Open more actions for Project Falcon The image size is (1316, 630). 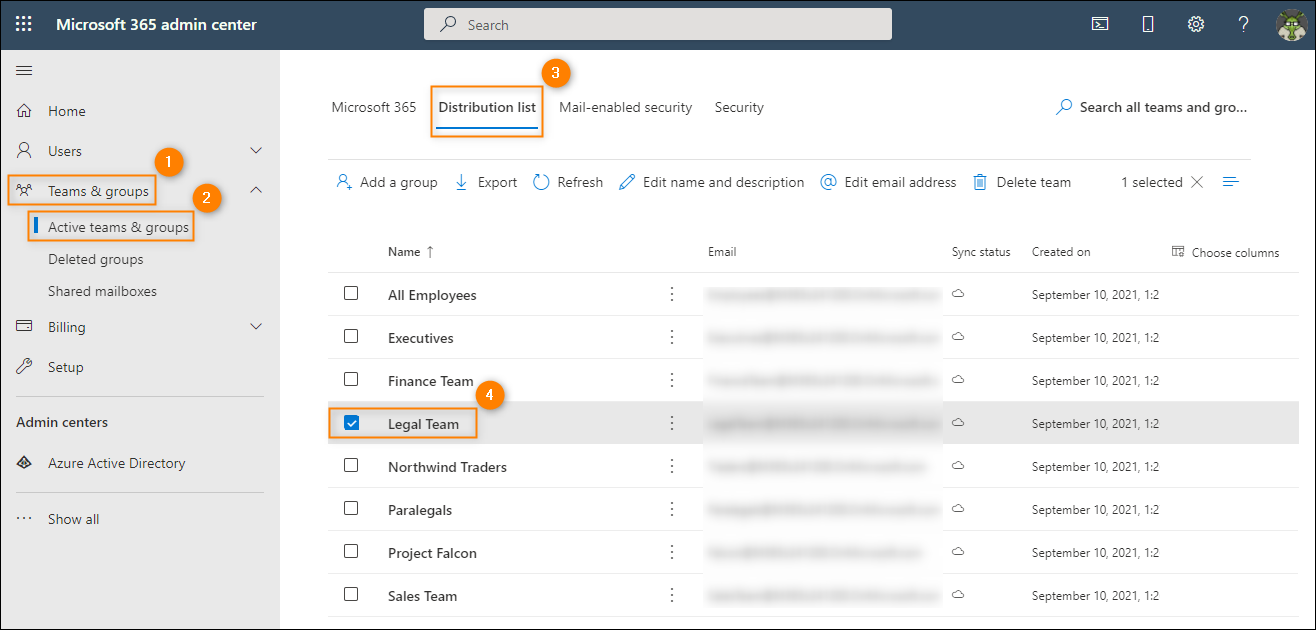672,552
